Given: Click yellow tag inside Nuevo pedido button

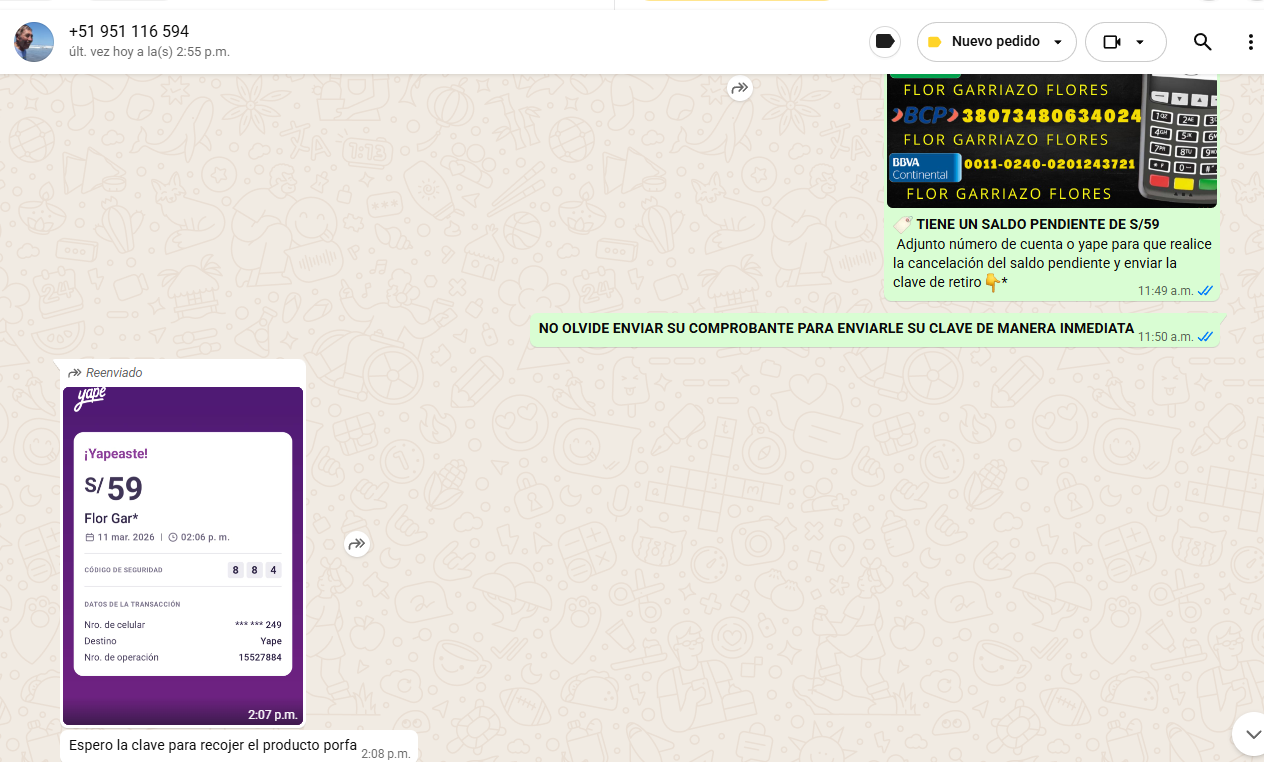Looking at the screenshot, I should [x=934, y=42].
